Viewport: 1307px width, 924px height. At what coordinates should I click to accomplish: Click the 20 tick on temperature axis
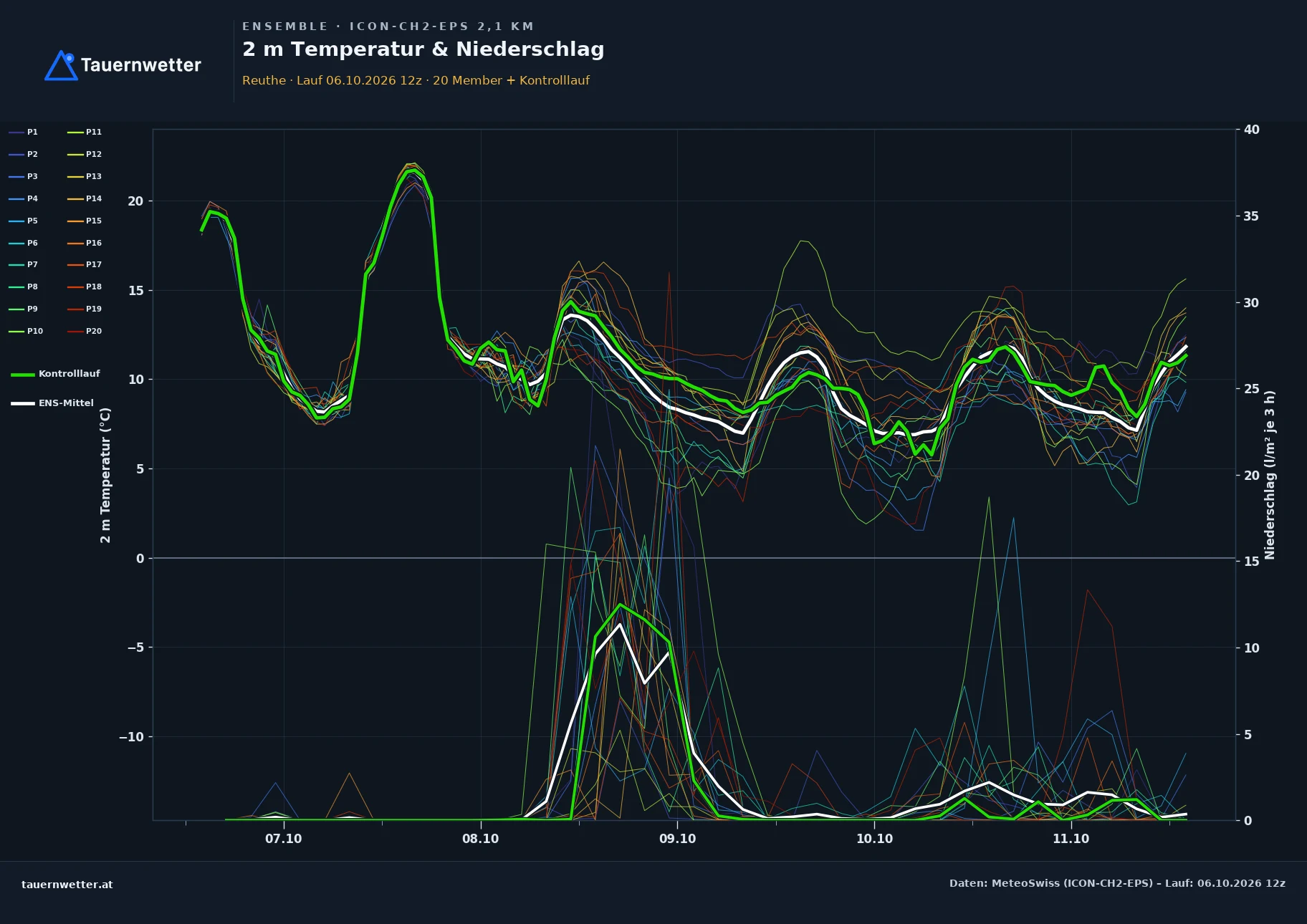pos(135,201)
